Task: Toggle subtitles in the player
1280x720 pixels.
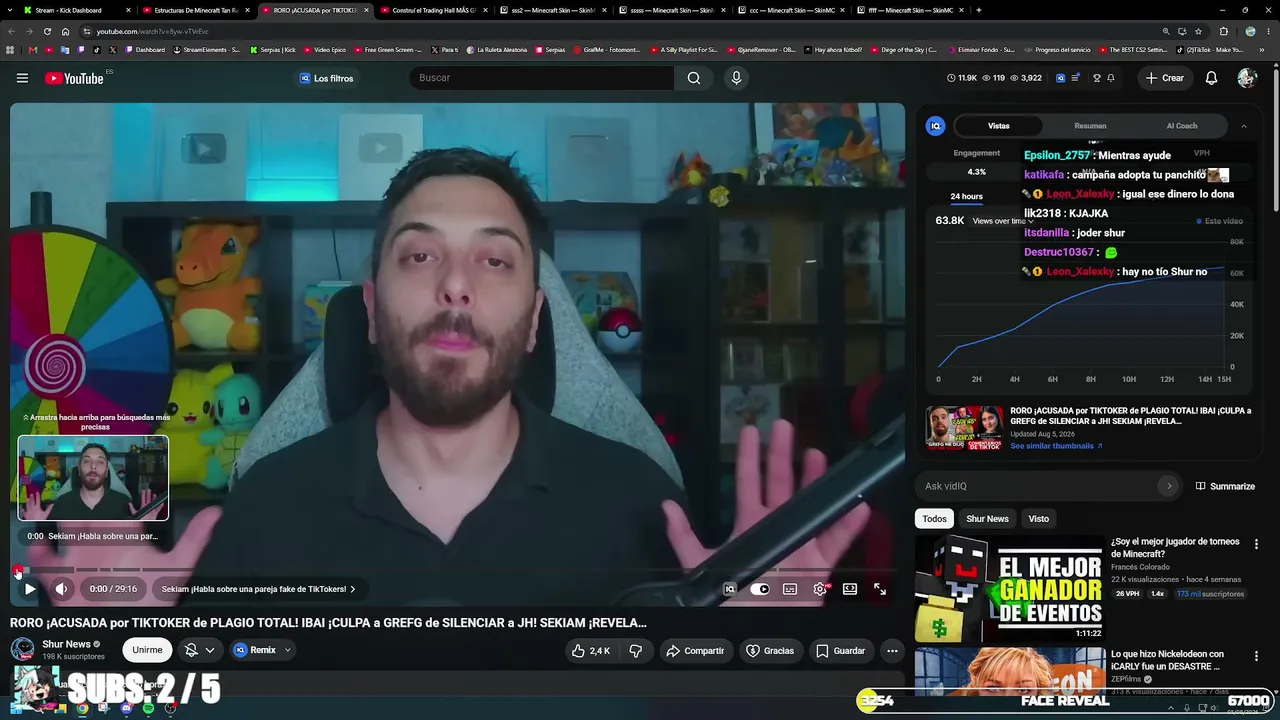Action: pyautogui.click(x=790, y=589)
